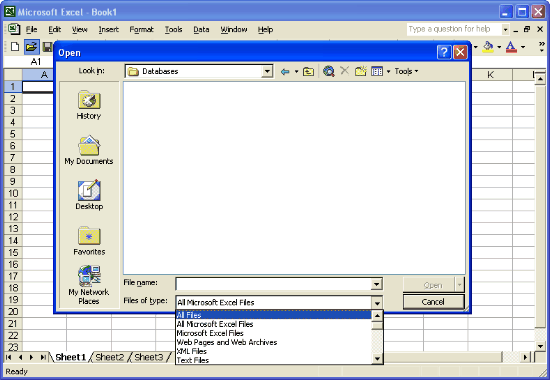550x380 pixels.
Task: Select XML Files in the type list
Action: [x=273, y=351]
